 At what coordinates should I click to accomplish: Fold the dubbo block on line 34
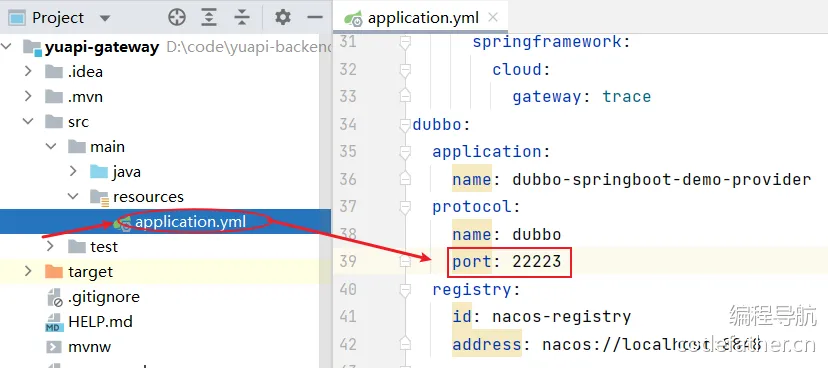[x=405, y=125]
